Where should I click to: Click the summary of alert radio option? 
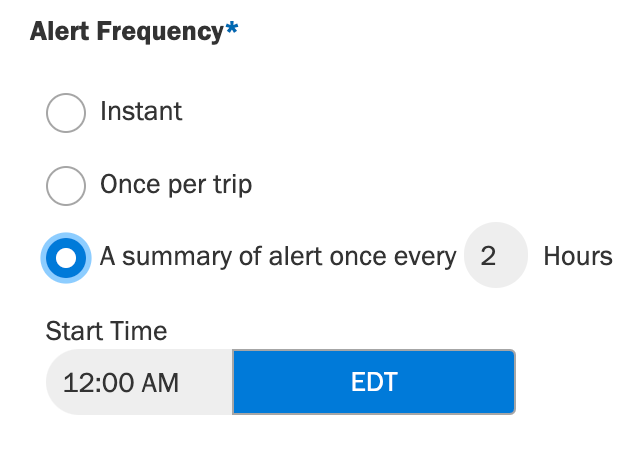(x=66, y=258)
